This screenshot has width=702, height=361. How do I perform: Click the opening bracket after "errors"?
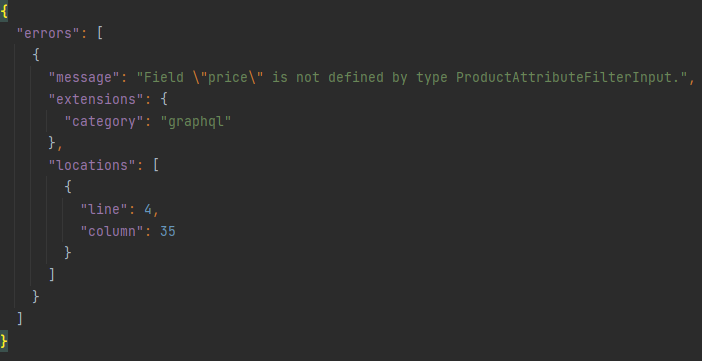[x=100, y=34]
